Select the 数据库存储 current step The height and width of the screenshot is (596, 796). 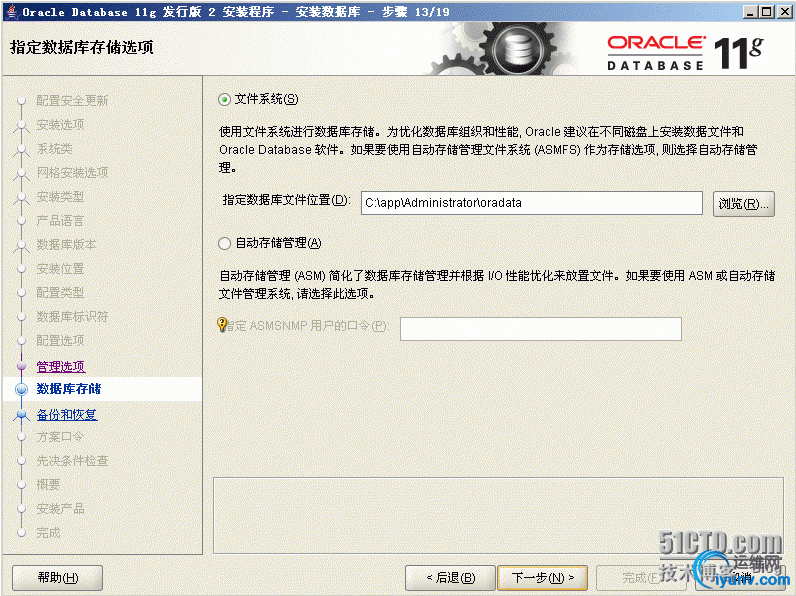(x=69, y=389)
